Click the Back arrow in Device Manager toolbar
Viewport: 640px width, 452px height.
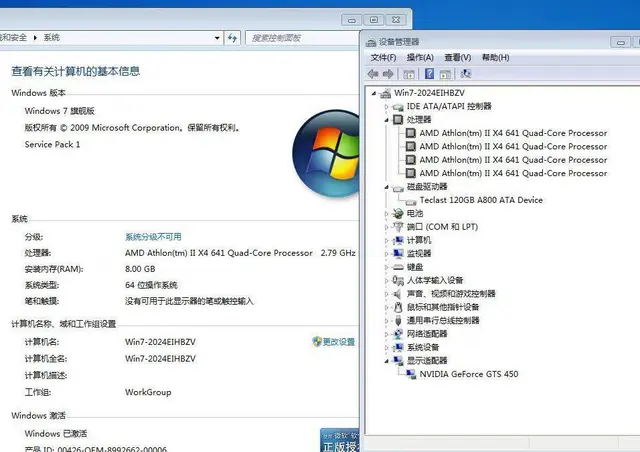373,74
